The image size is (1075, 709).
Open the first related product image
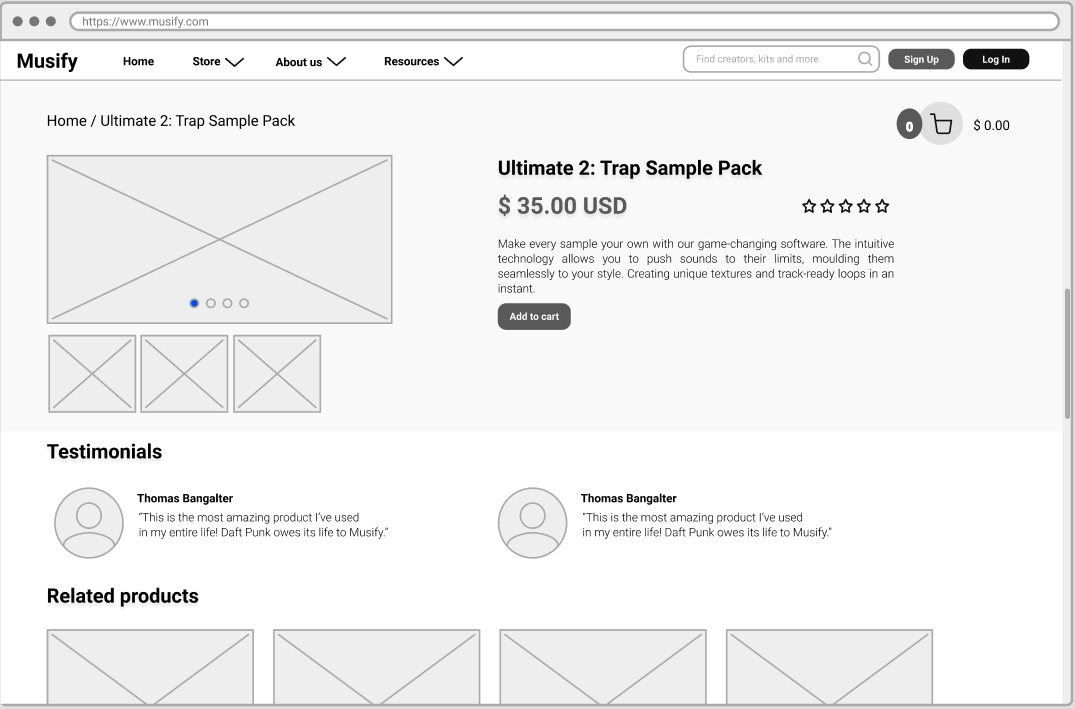tap(150, 666)
